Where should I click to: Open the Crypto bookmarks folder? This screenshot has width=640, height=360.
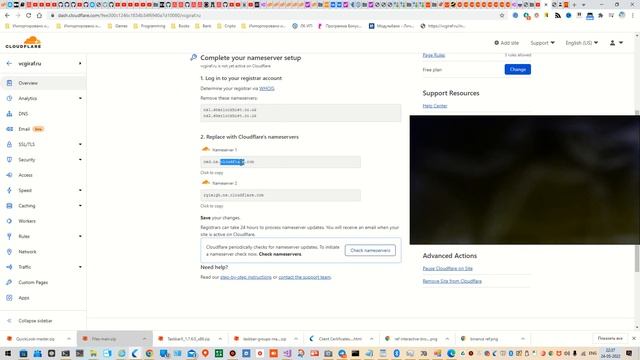tap(227, 26)
